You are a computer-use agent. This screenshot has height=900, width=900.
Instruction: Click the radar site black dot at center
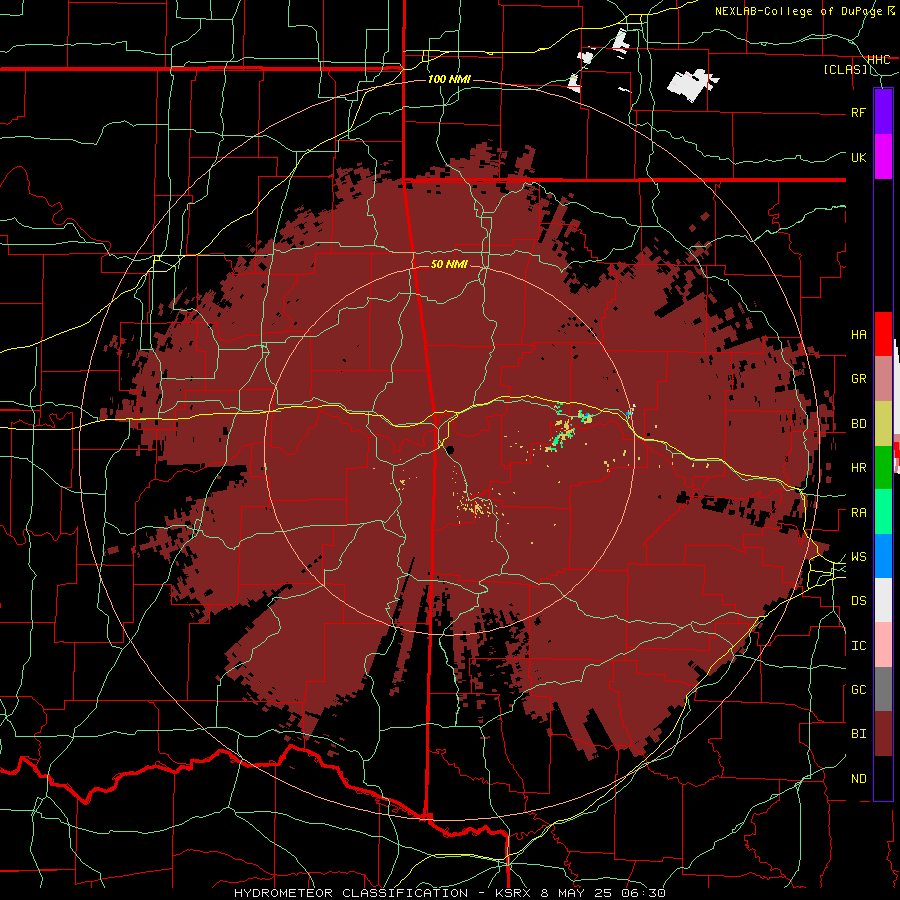[449, 449]
